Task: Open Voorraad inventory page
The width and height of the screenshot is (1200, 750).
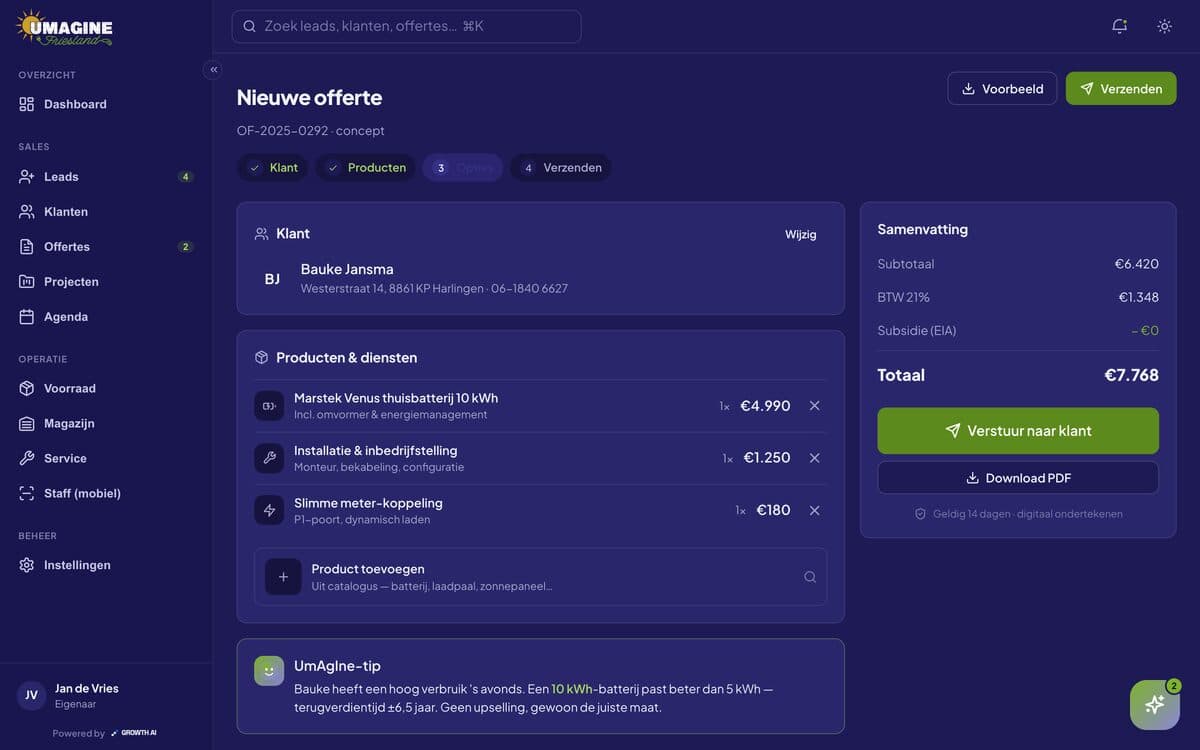Action: [x=106, y=388]
